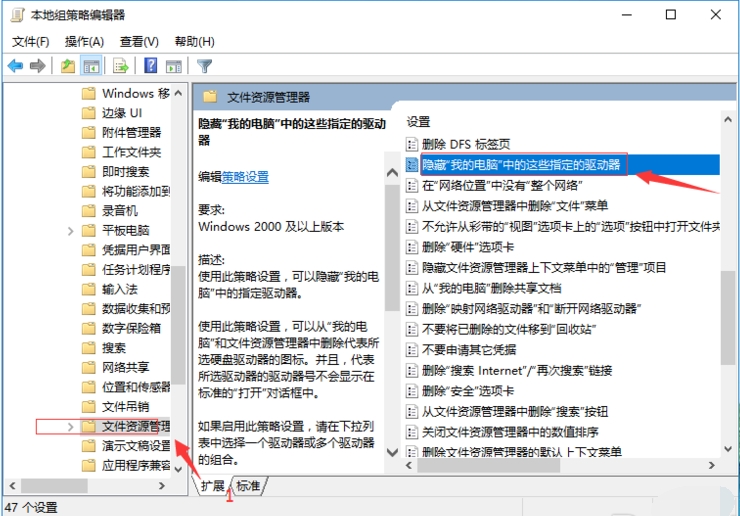
Task: Open the 查看(V) menu
Action: click(139, 42)
